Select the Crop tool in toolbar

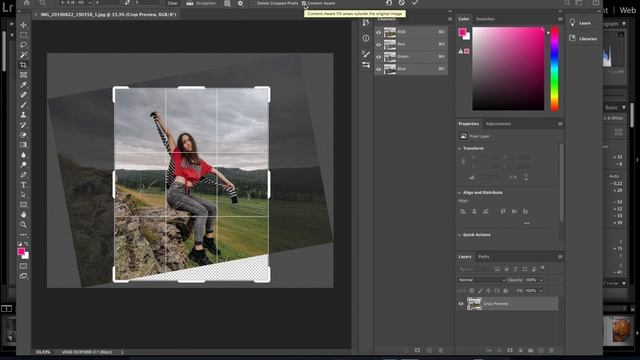click(x=23, y=65)
